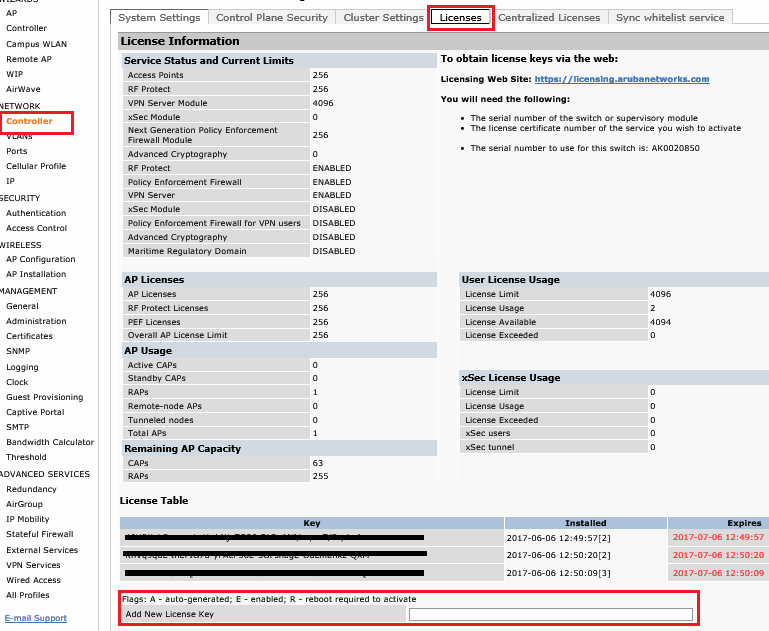This screenshot has width=769, height=631.
Task: Click the VPN Server Module value 4096
Action: 323,103
